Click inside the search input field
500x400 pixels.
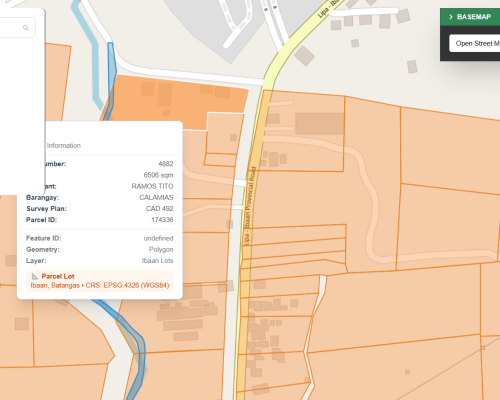pos(17,28)
